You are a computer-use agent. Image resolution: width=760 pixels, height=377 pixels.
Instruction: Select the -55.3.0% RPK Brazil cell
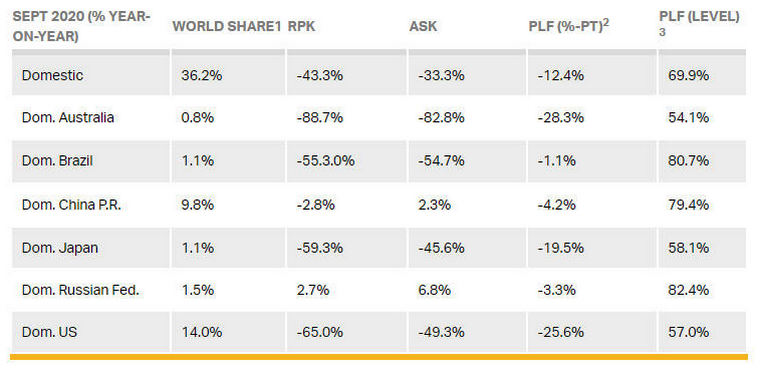326,160
